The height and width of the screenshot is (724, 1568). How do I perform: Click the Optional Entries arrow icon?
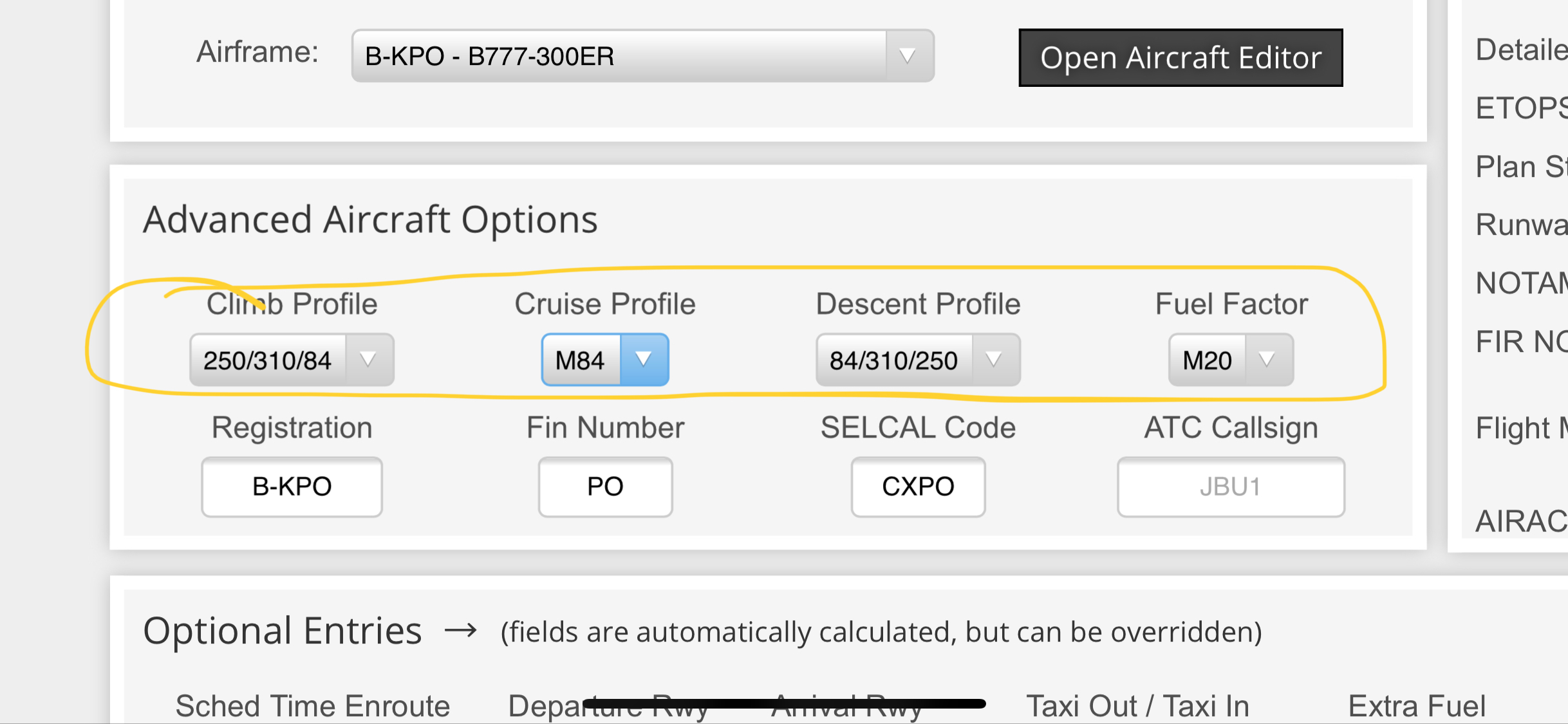coord(461,631)
